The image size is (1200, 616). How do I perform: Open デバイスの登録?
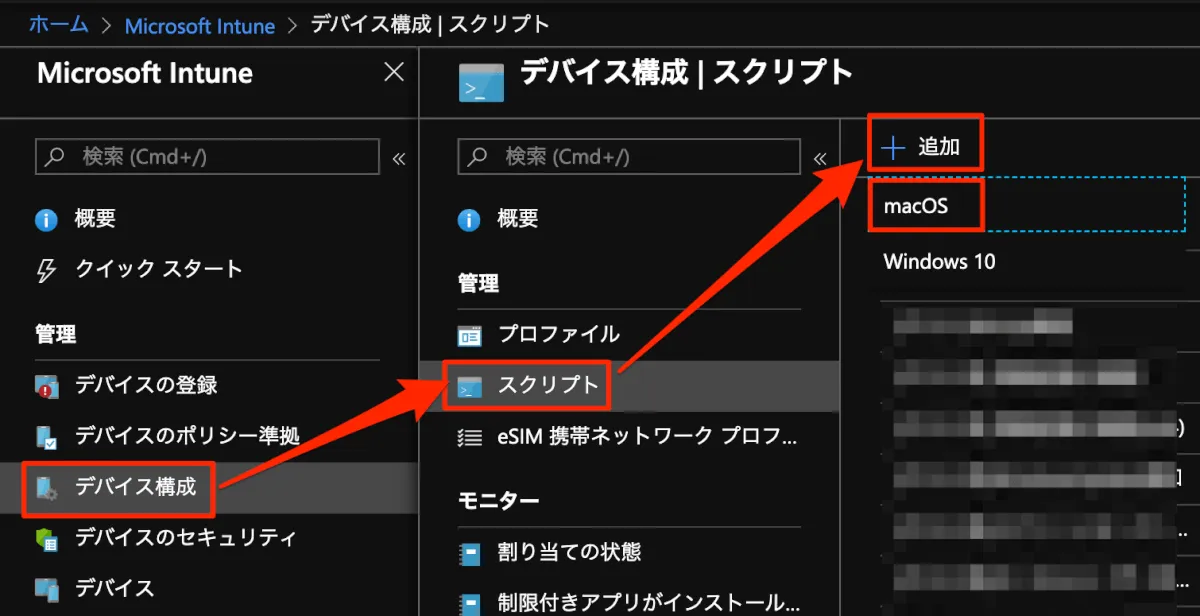tap(146, 385)
